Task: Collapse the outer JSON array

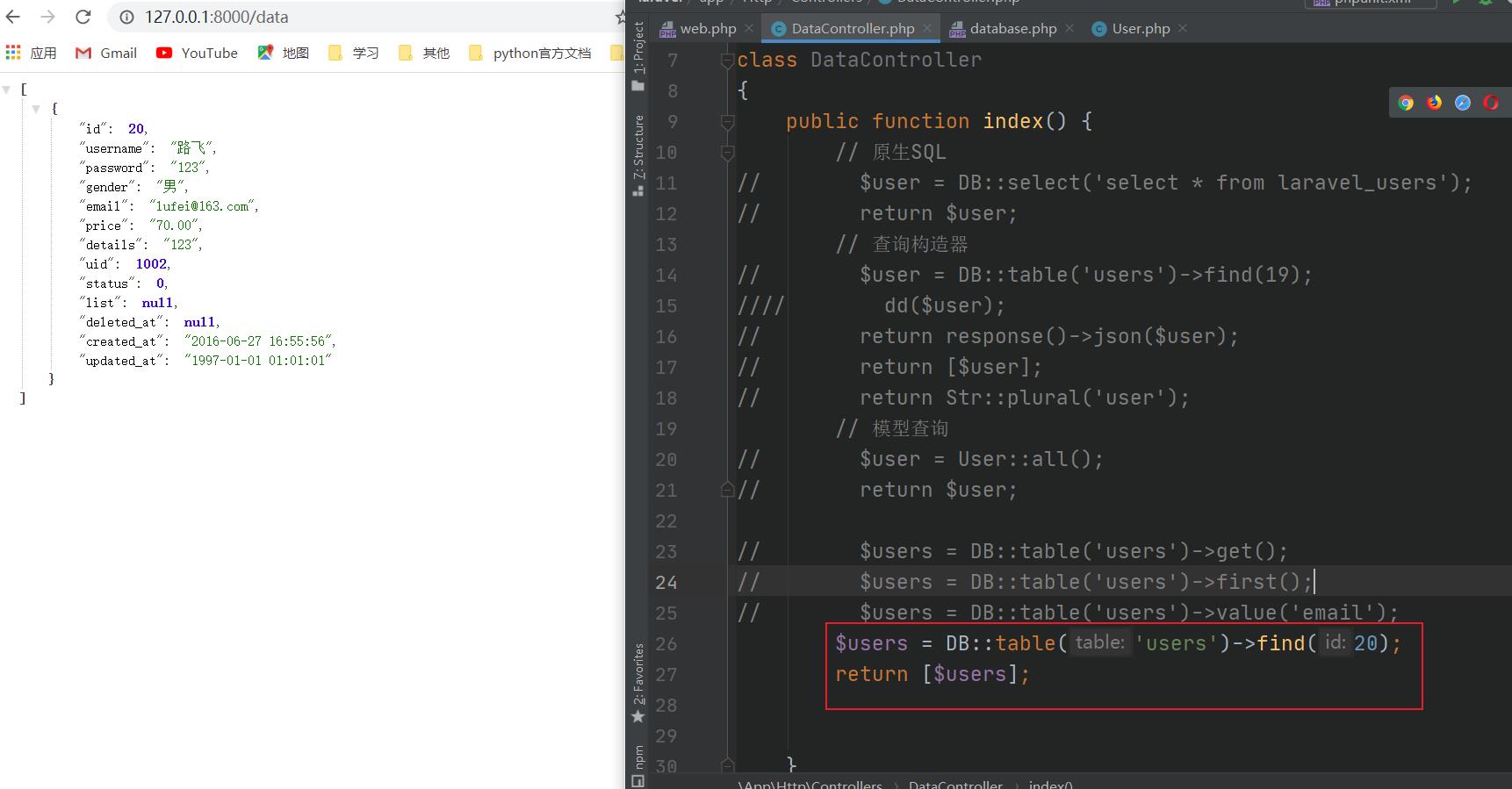Action: coord(6,90)
